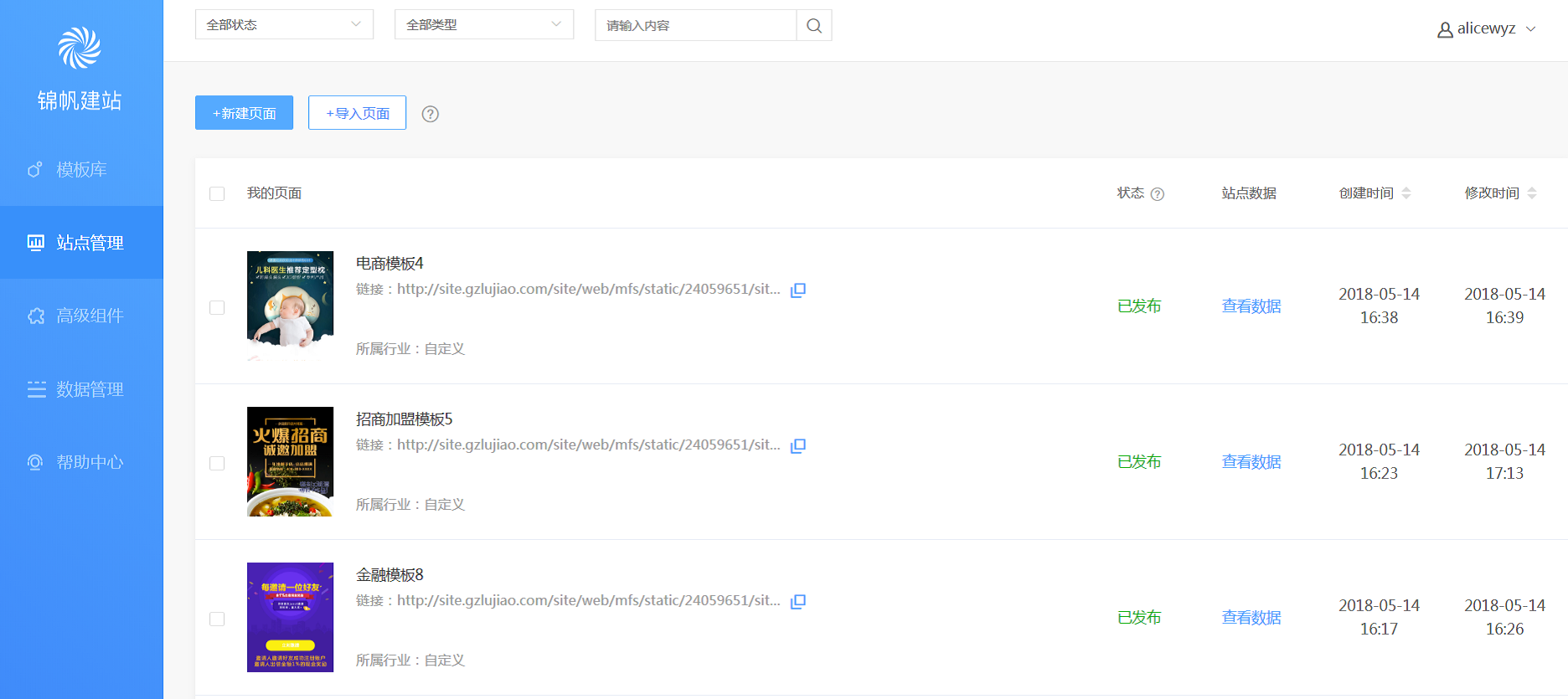
Task: Sort by 创建时间 arrows
Action: 1406,193
